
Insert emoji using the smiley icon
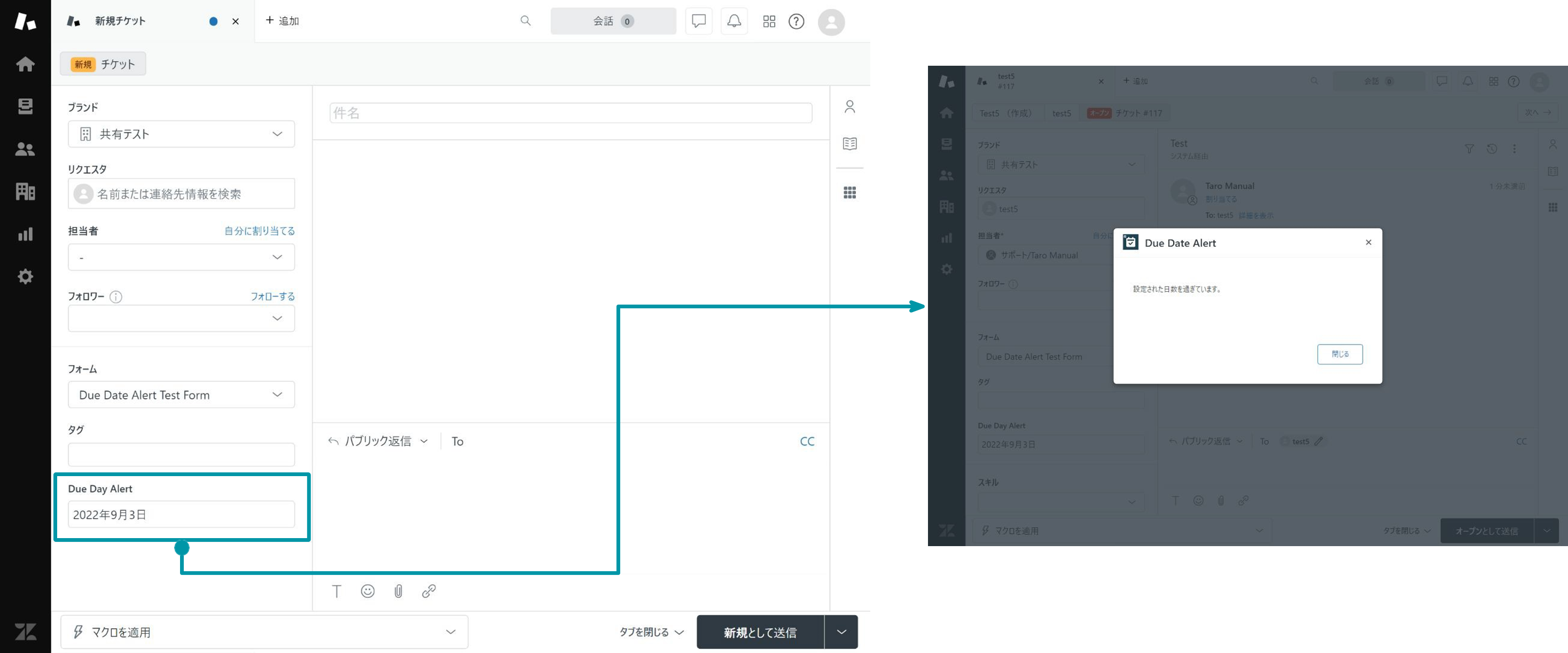368,591
